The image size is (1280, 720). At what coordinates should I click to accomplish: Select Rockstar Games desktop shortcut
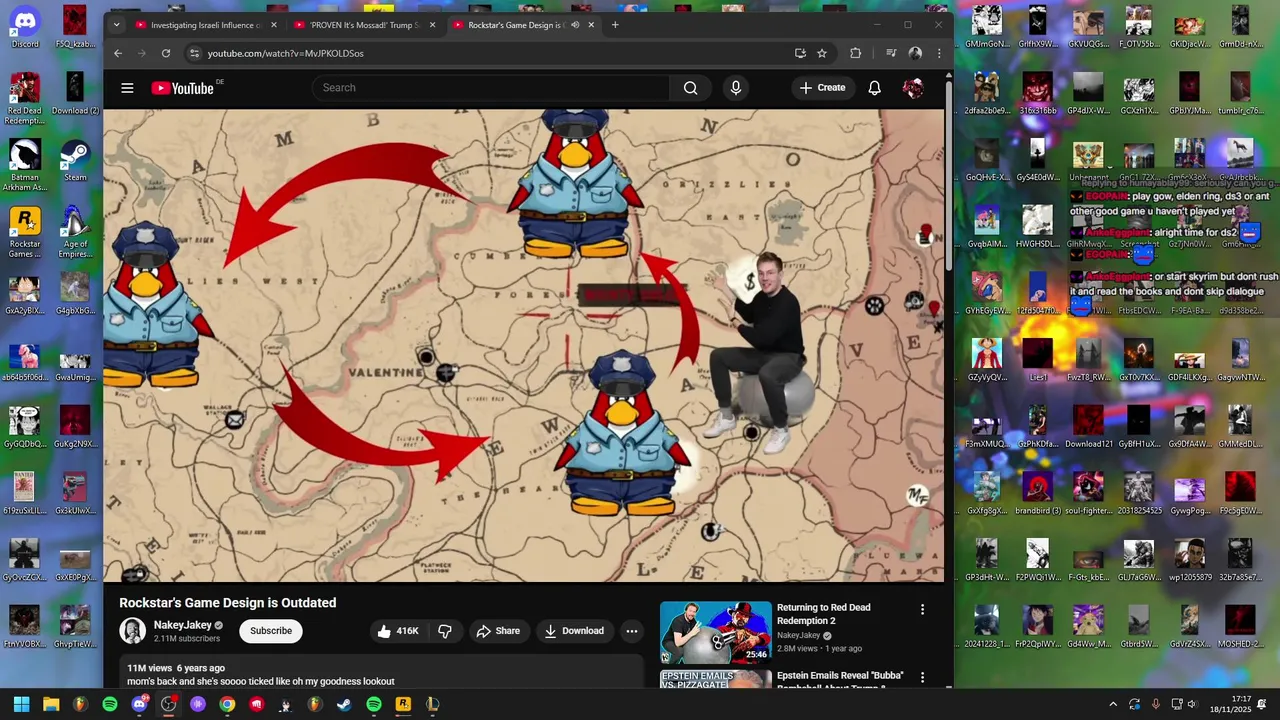click(25, 232)
